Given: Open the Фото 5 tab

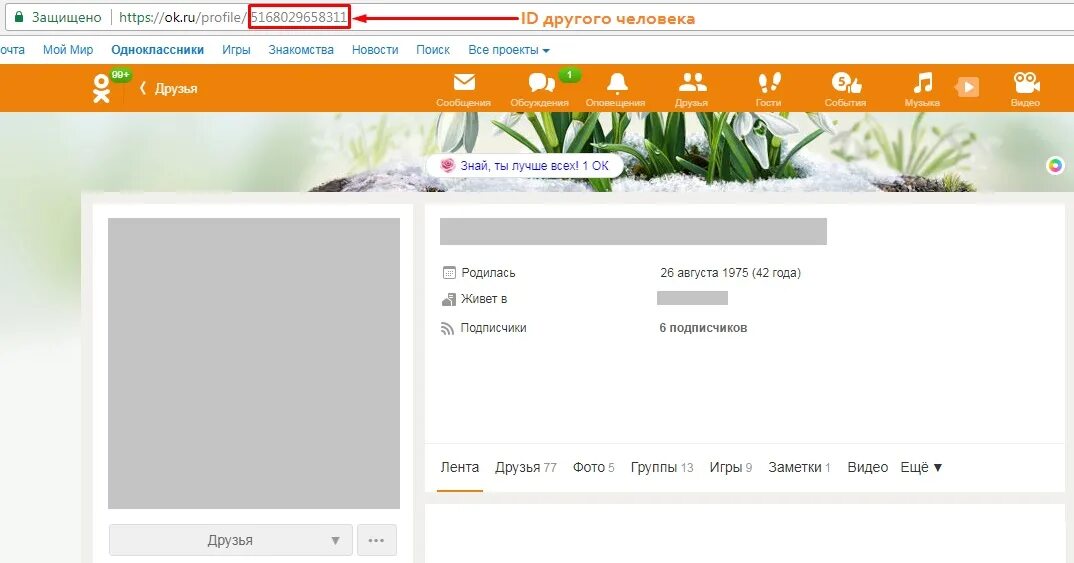Looking at the screenshot, I should (x=593, y=467).
